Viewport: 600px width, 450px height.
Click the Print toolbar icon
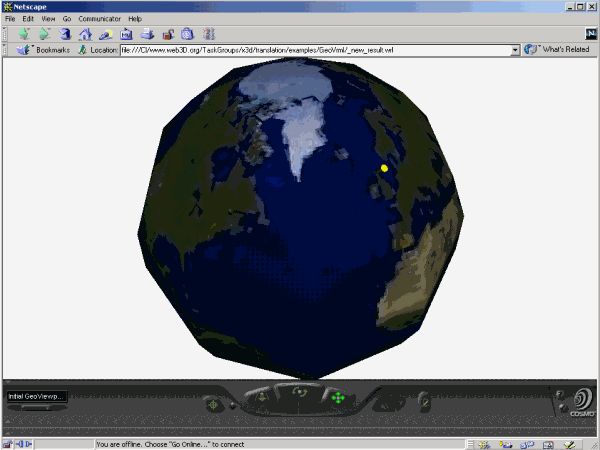[x=146, y=34]
